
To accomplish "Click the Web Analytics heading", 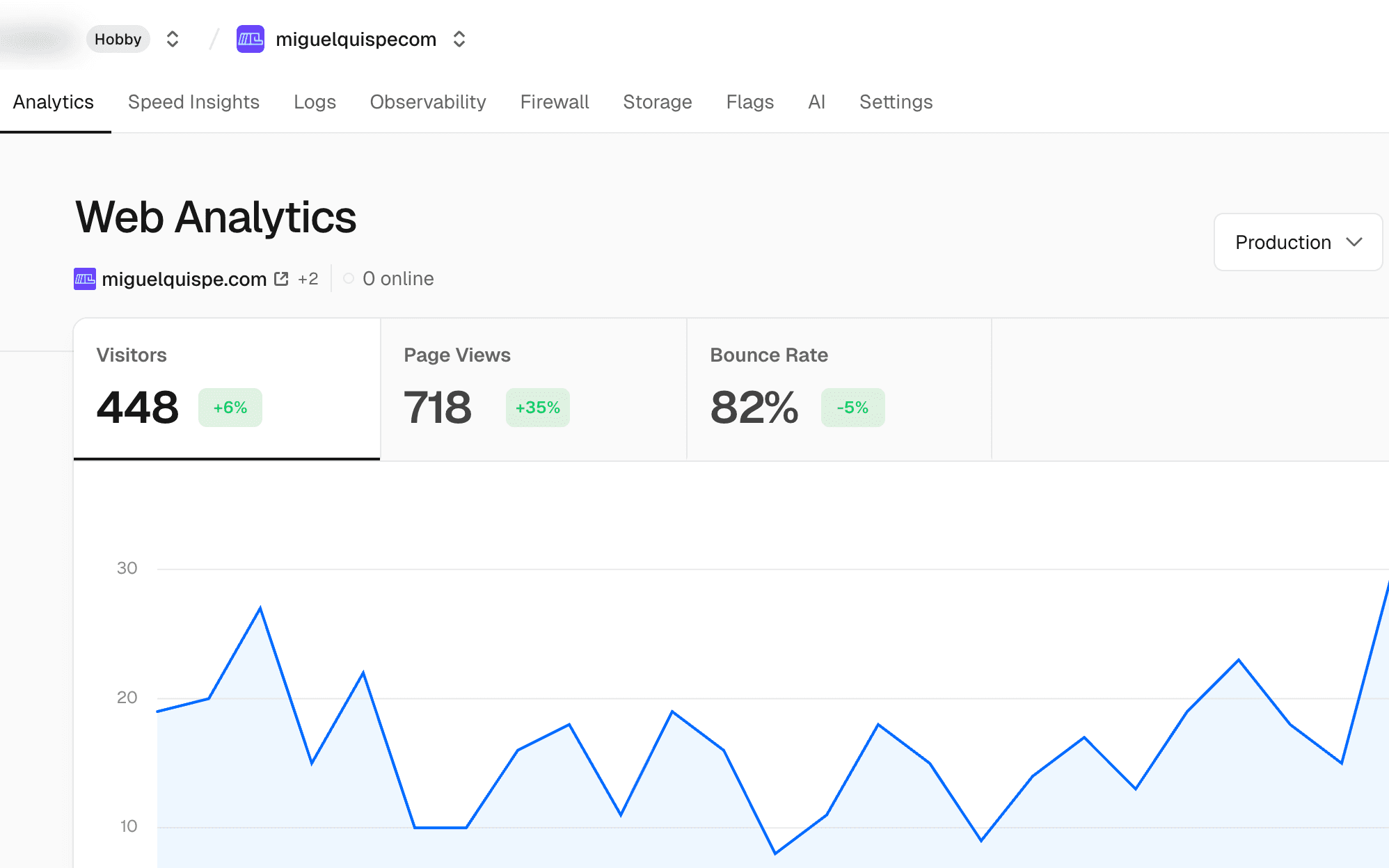I will click(x=216, y=217).
